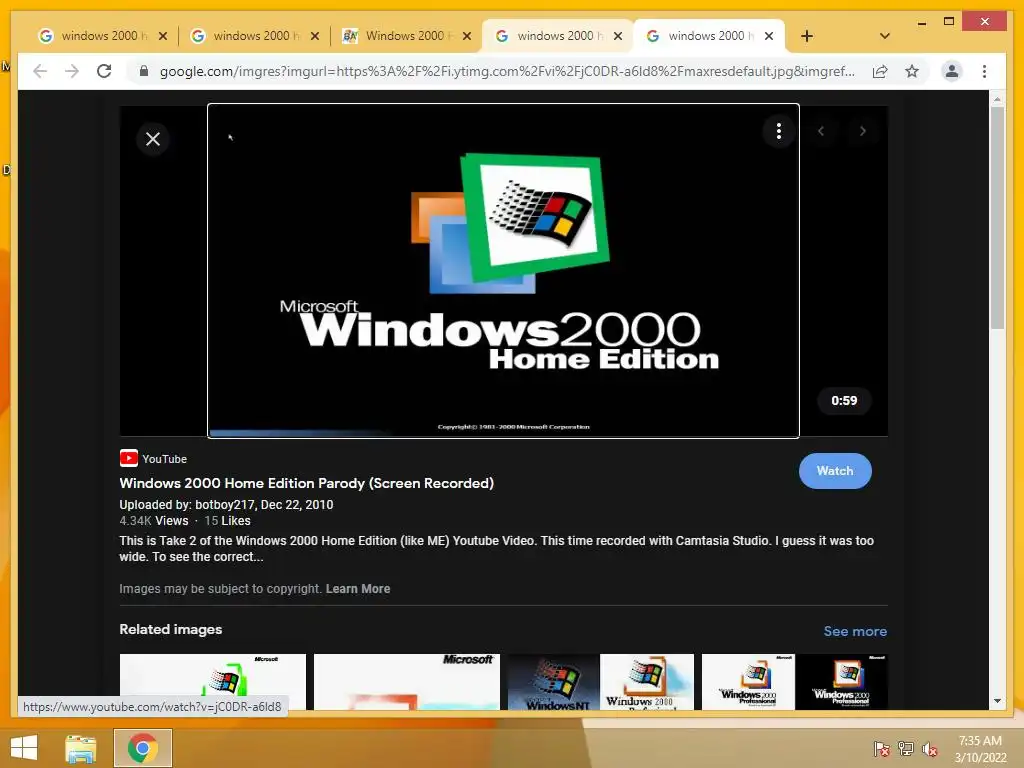Image resolution: width=1024 pixels, height=768 pixels.
Task: Open the taskbar clock showing 7:35 AM
Action: coord(980,749)
